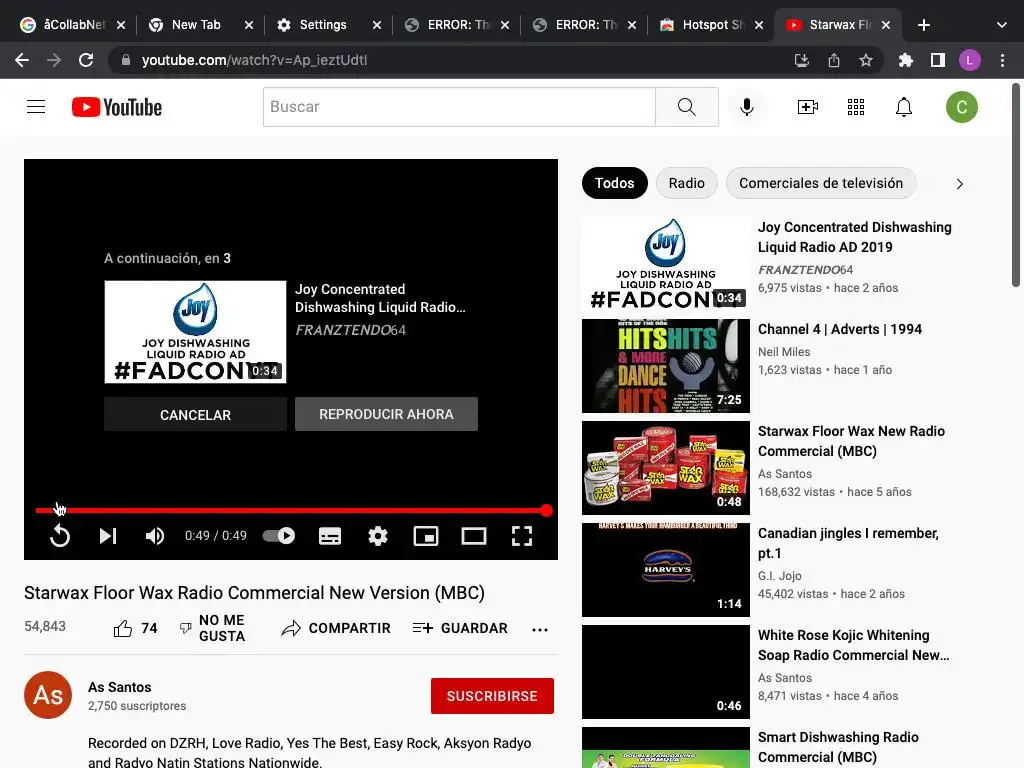This screenshot has width=1024, height=768.
Task: Select the Todos filter chip
Action: pyautogui.click(x=615, y=183)
